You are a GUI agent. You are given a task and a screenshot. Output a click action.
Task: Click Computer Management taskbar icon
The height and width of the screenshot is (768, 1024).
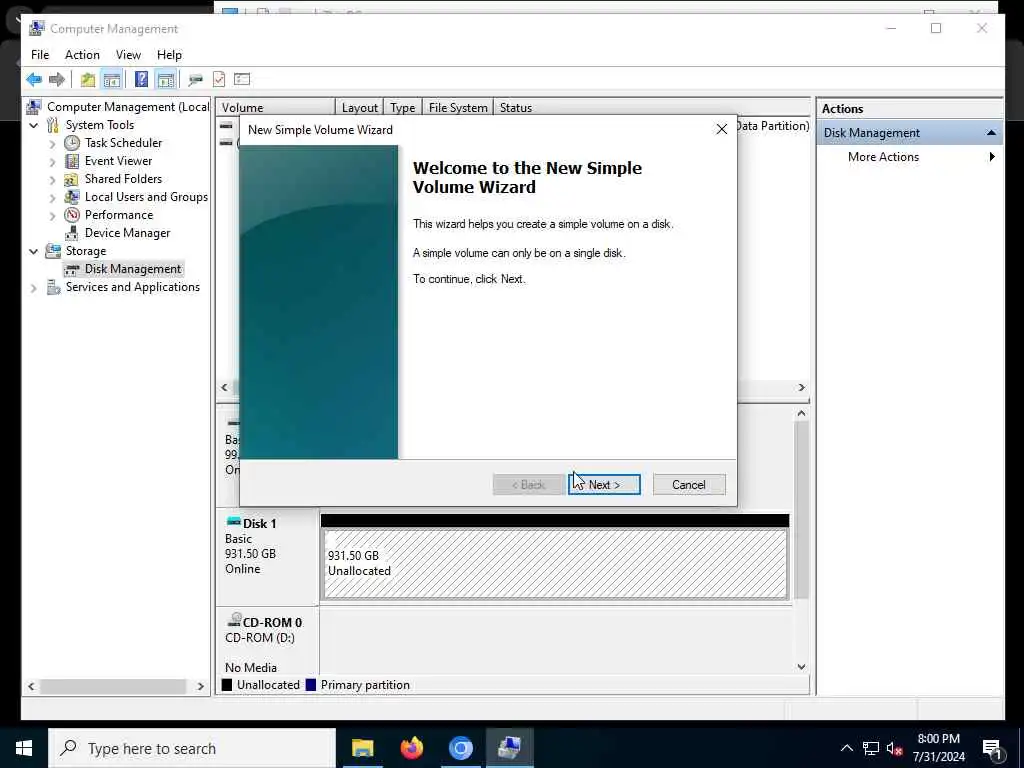pyautogui.click(x=509, y=748)
